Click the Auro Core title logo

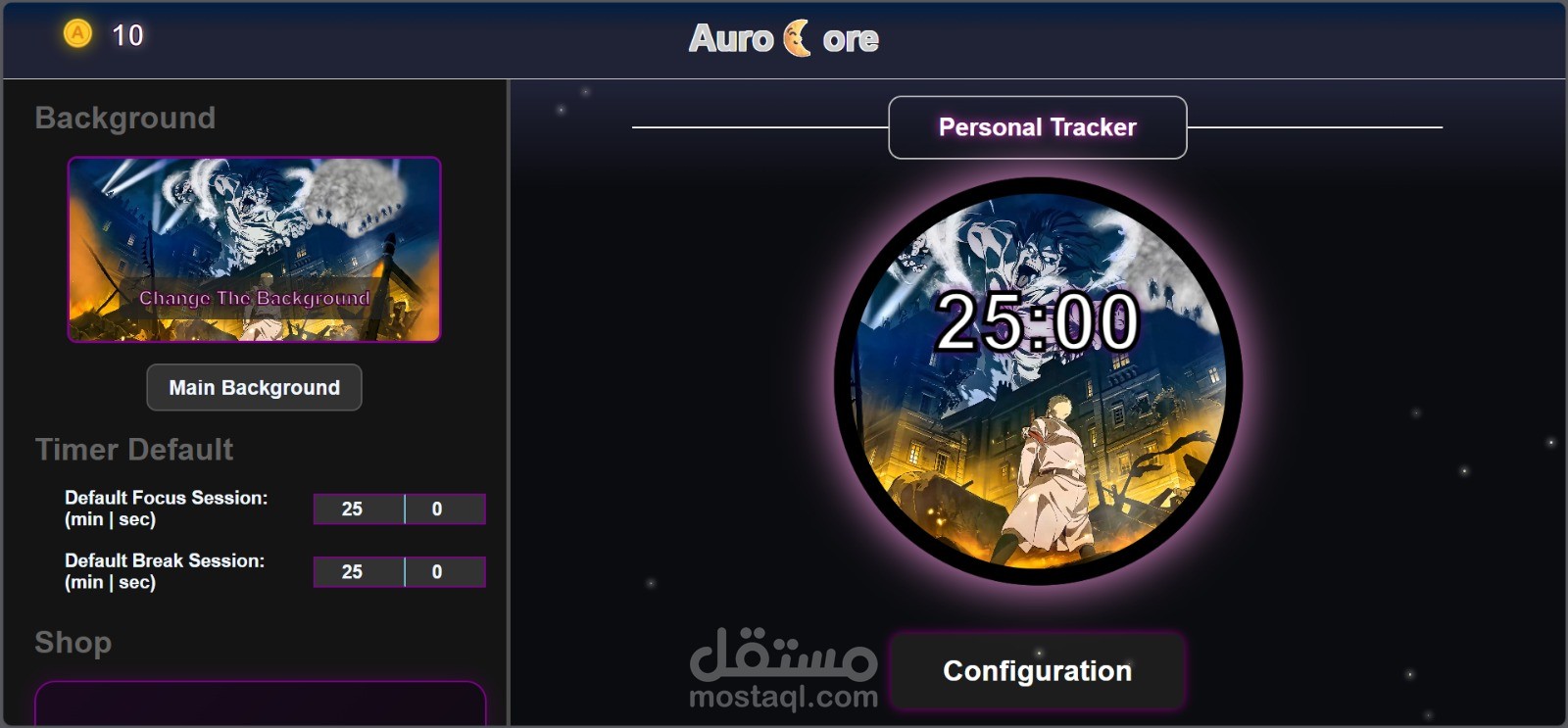[784, 38]
